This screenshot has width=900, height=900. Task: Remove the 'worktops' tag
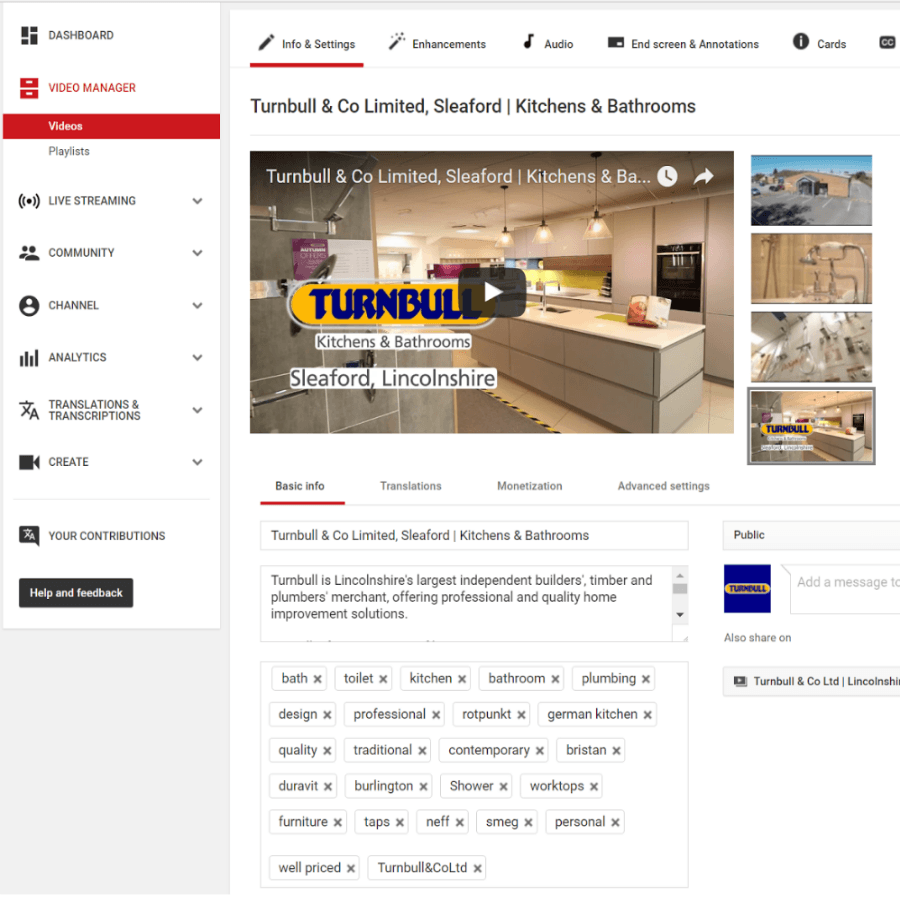593,786
